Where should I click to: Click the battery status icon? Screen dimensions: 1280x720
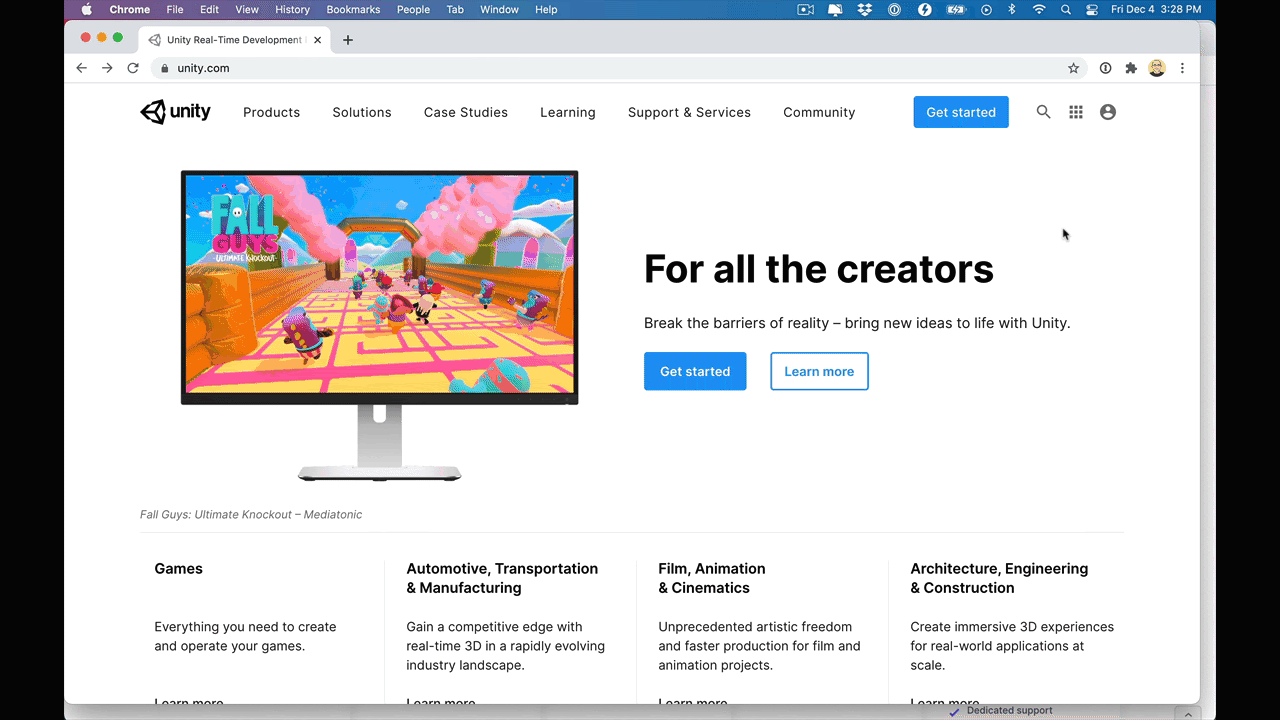coord(956,9)
